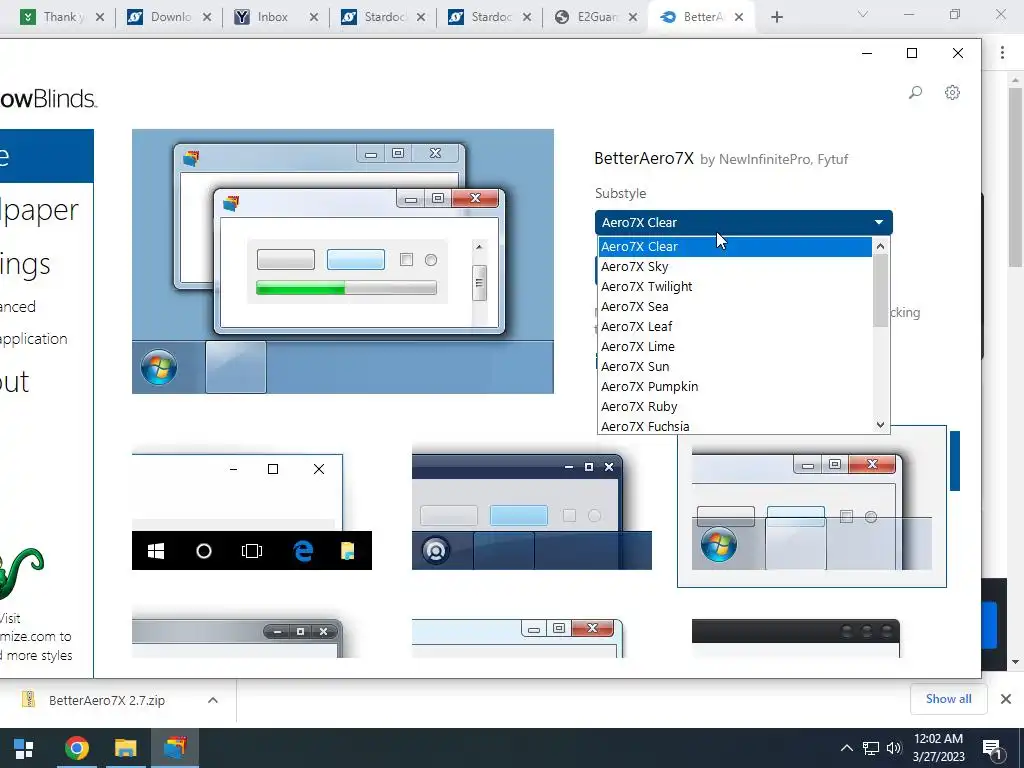The width and height of the screenshot is (1024, 768).
Task: Close the Download browser tab
Action: pyautogui.click(x=206, y=18)
